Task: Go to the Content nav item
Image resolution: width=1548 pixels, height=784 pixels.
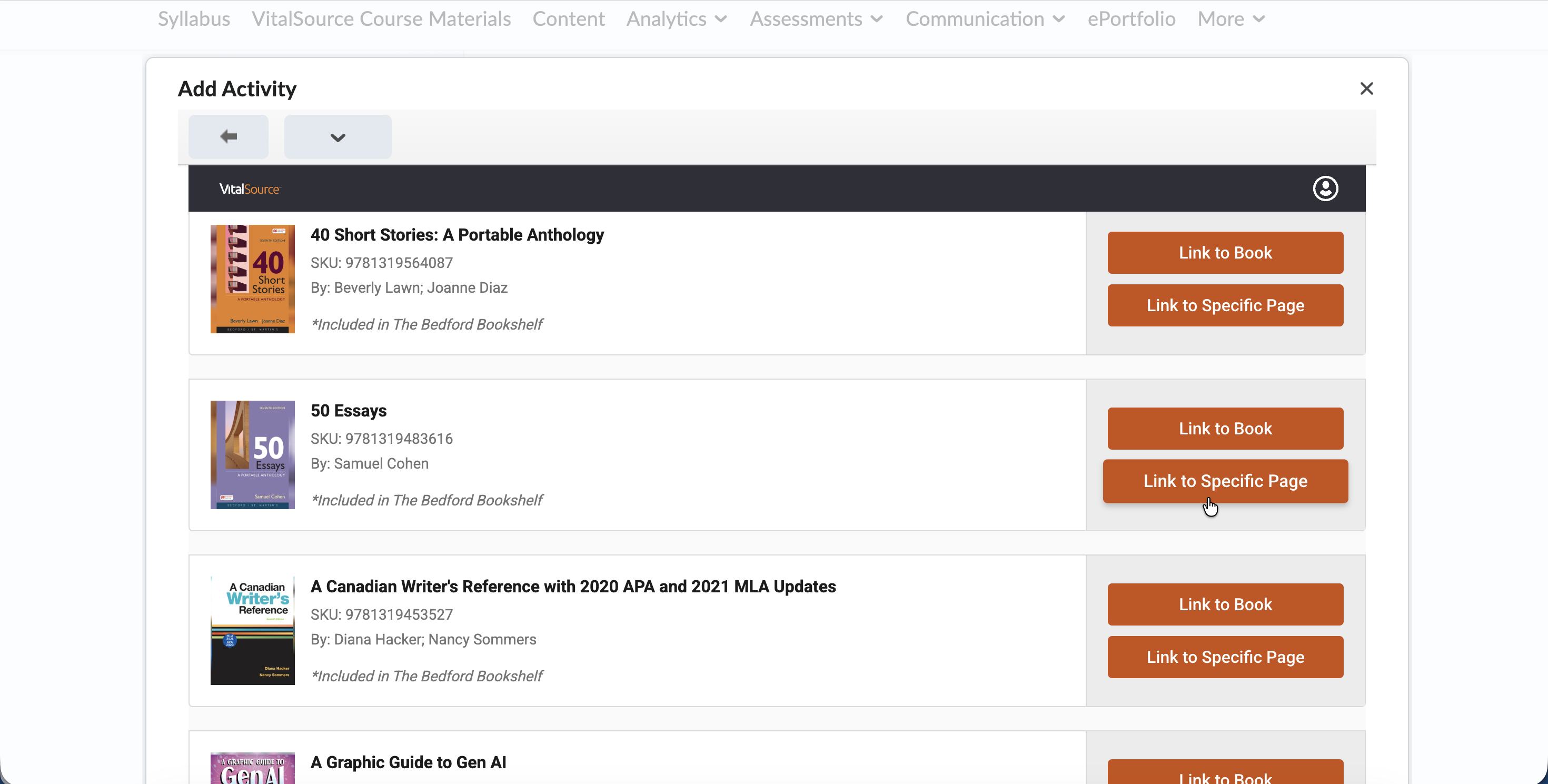Action: point(569,18)
